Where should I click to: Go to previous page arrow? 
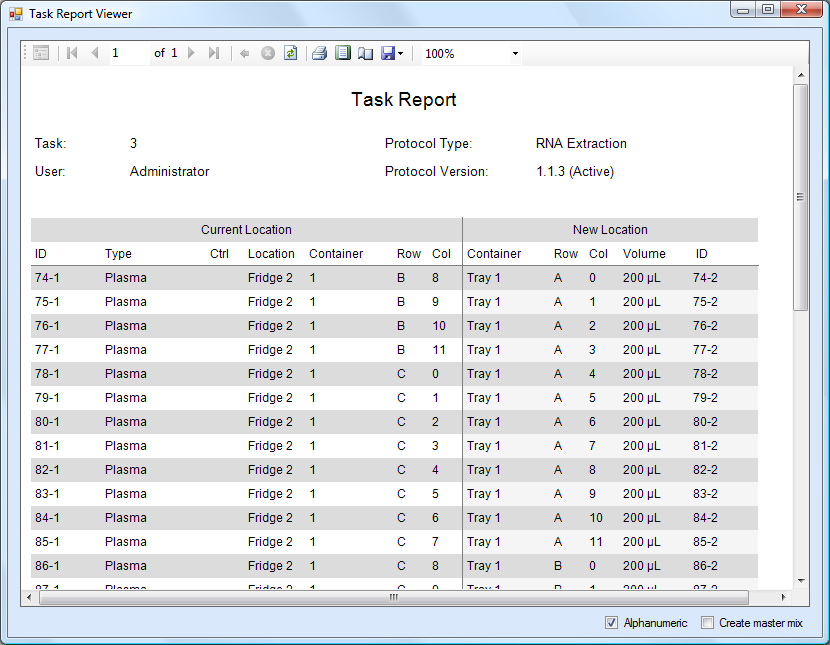[95, 53]
